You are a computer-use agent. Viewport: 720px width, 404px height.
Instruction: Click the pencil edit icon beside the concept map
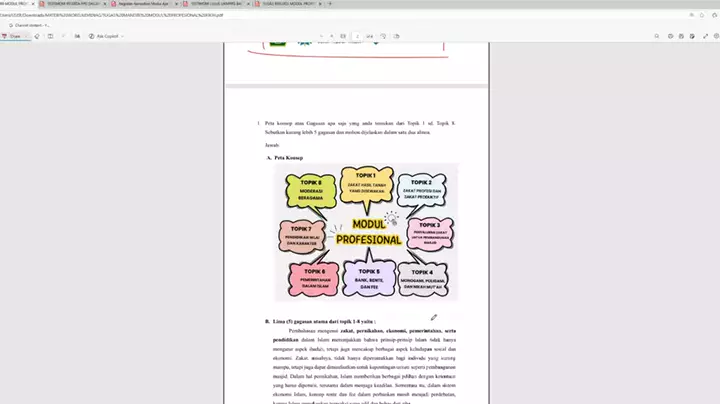pyautogui.click(x=434, y=317)
